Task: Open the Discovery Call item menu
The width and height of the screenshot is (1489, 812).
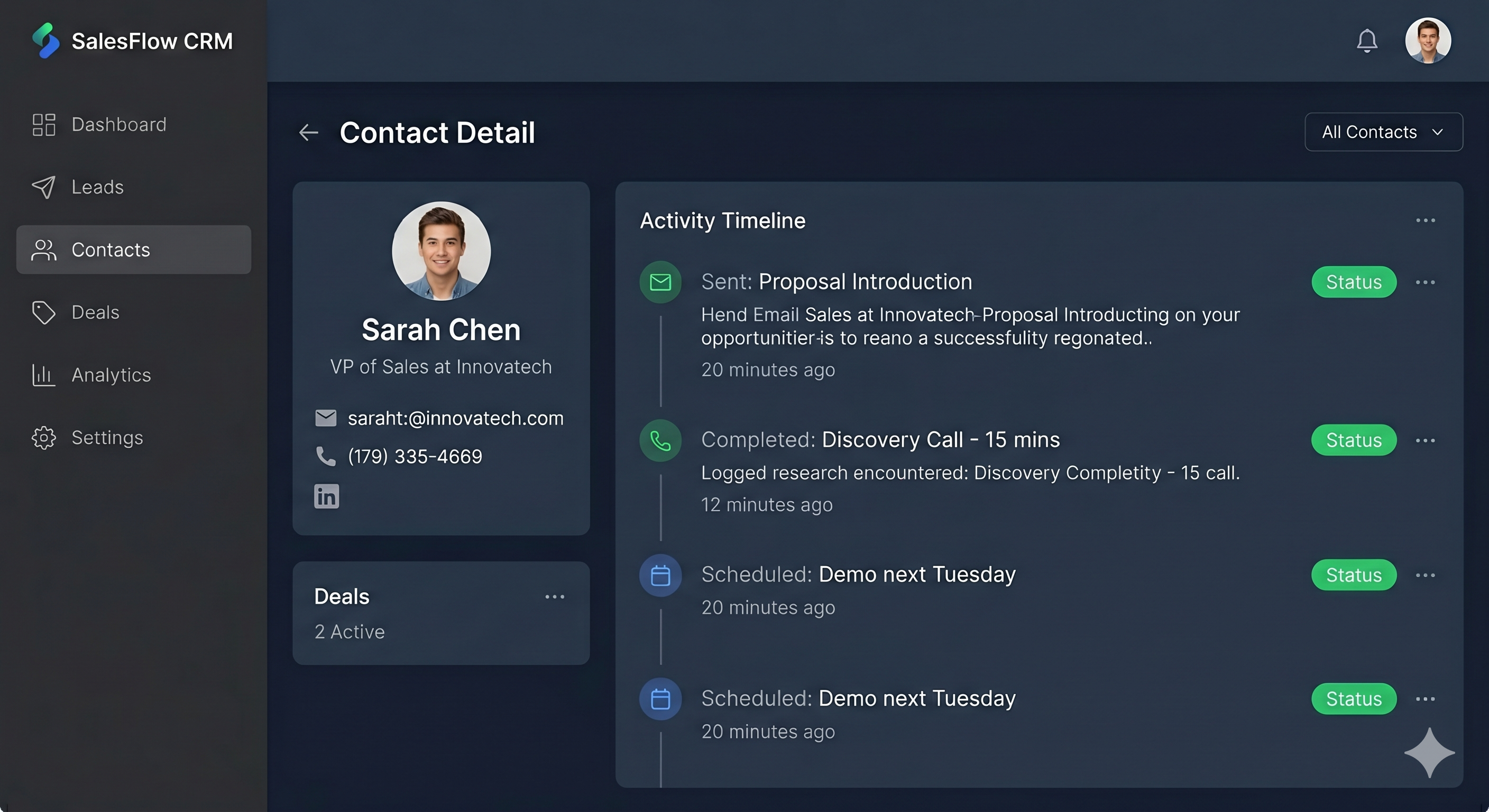Action: (1426, 440)
